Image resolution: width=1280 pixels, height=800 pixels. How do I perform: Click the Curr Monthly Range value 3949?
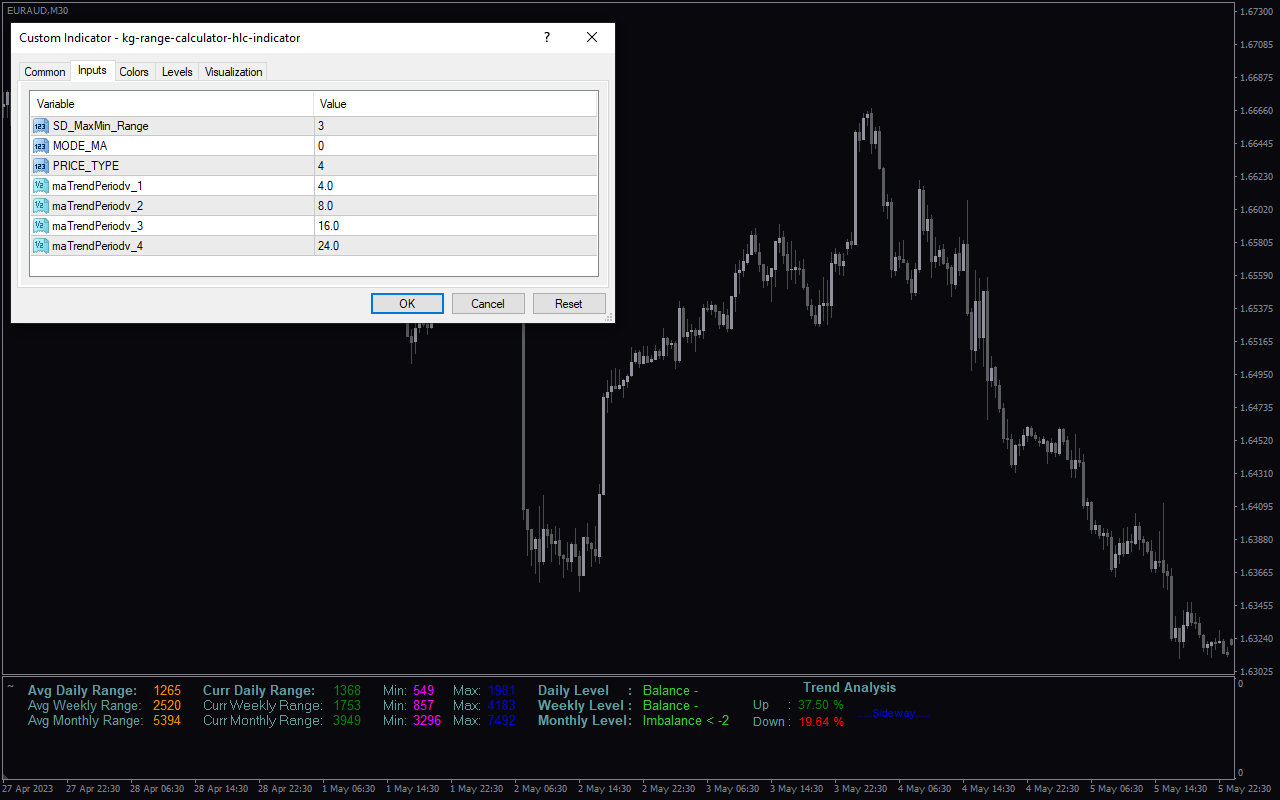[347, 721]
